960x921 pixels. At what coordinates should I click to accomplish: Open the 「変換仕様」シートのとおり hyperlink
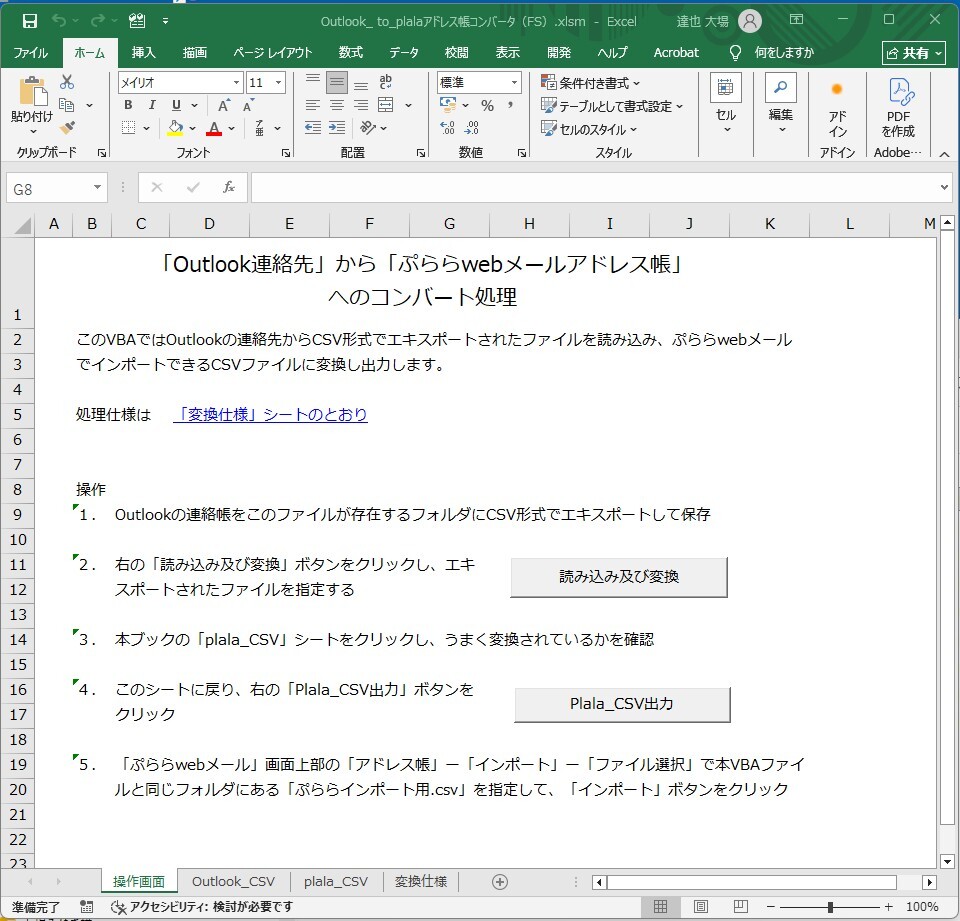[270, 414]
